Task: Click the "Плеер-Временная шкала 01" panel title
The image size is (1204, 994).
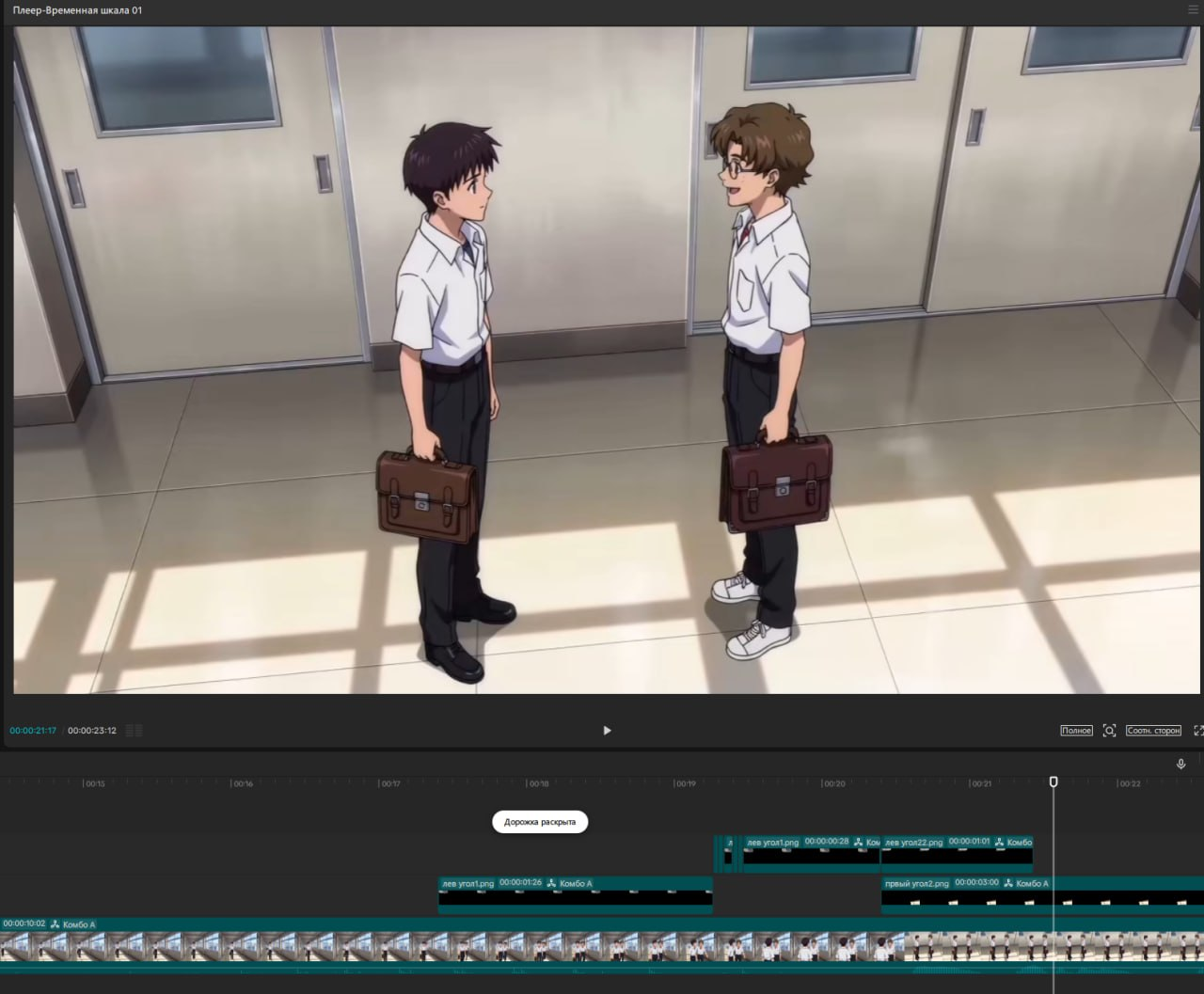Action: (77, 10)
